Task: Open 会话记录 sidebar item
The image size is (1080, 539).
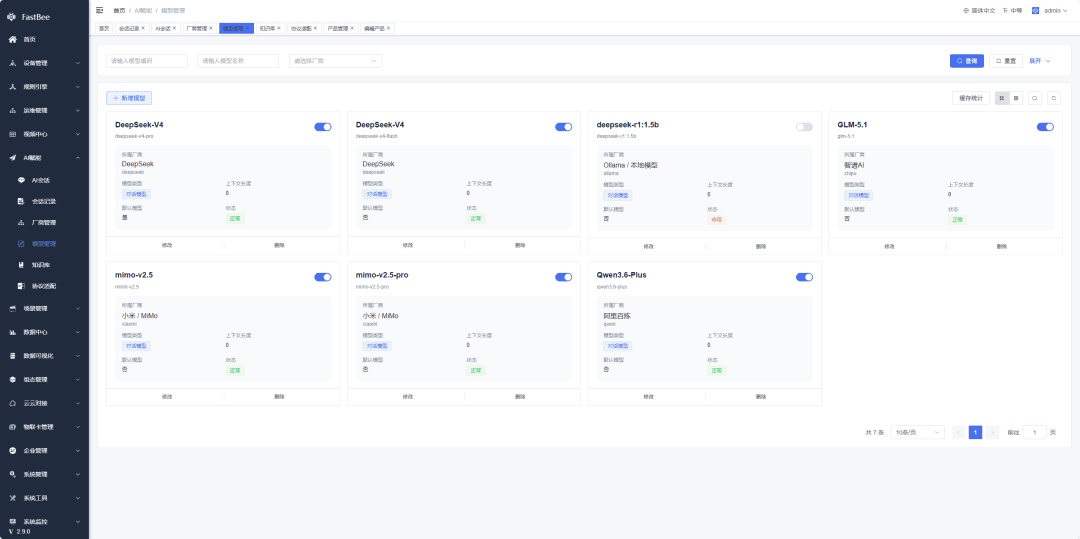Action: 44,201
